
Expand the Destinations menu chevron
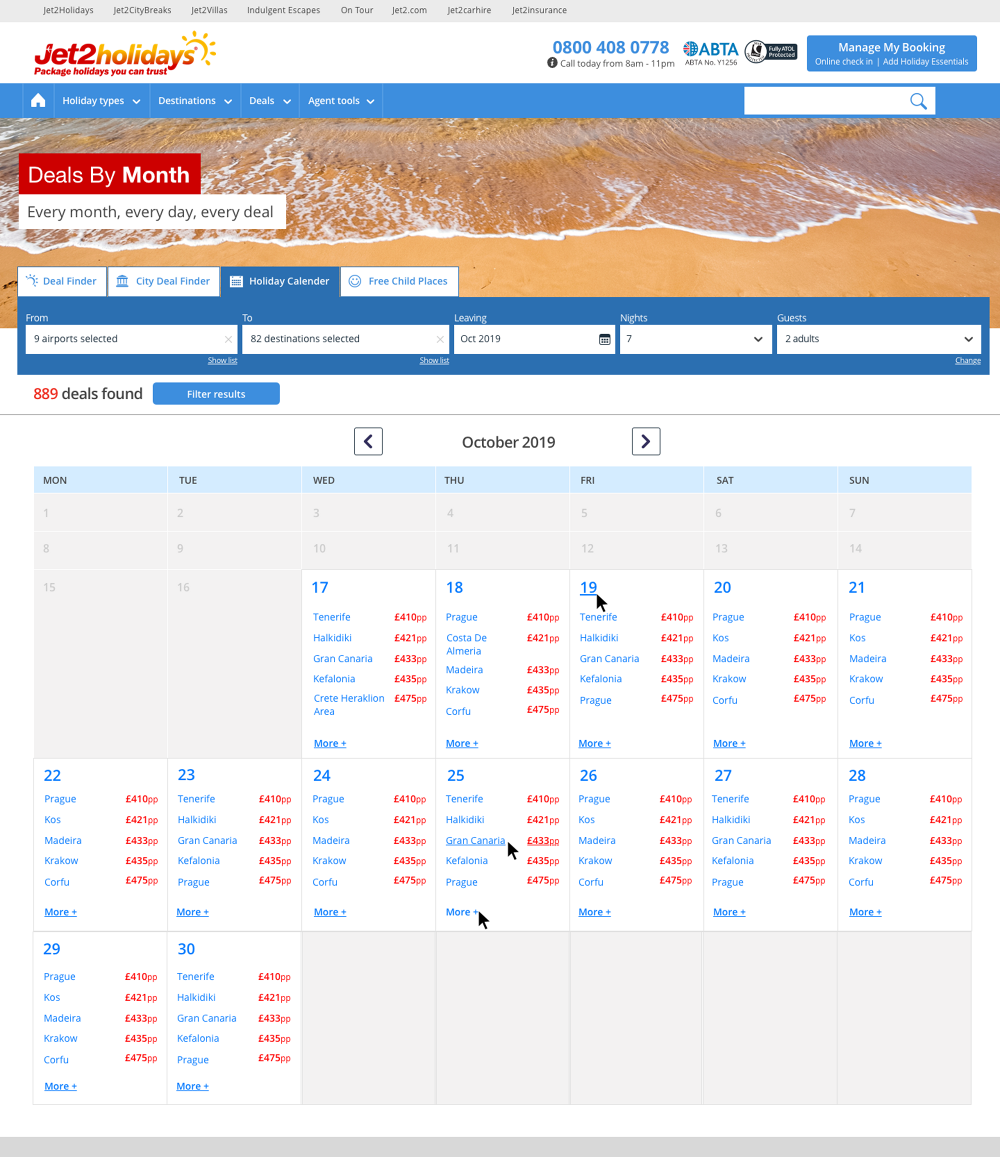click(228, 100)
